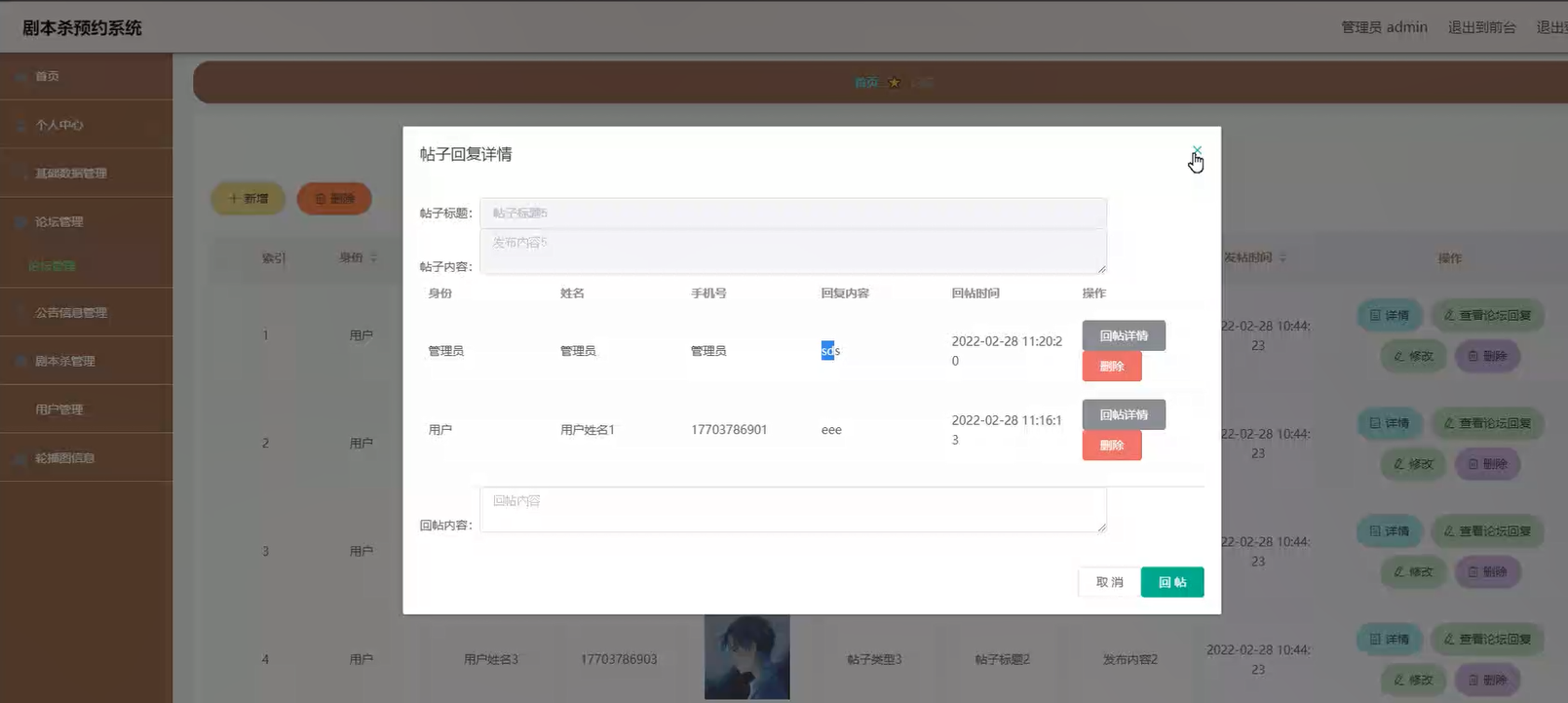Click the 回复内容 column header
Screen dimensions: 1568x703
(845, 293)
